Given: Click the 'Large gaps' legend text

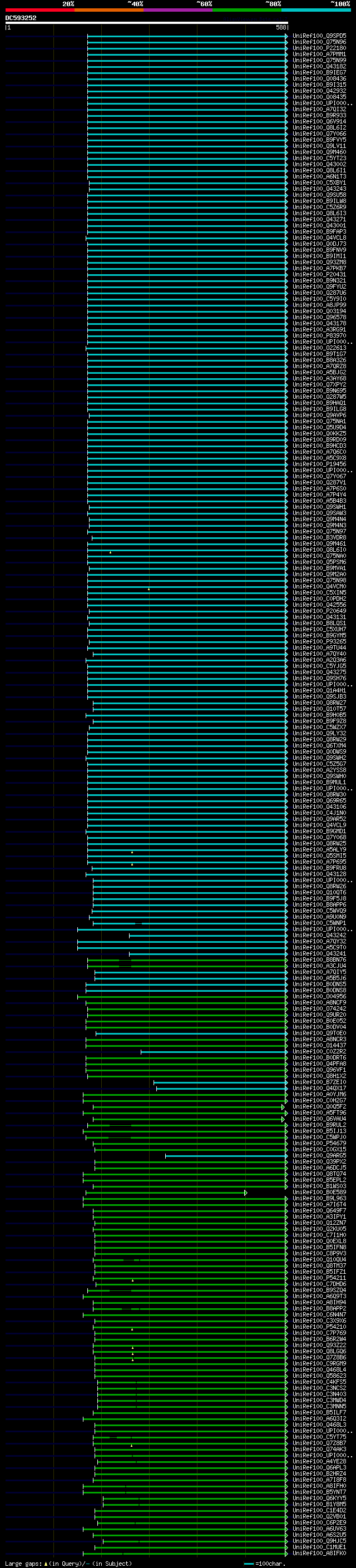Looking at the screenshot, I should click(x=23, y=1564).
